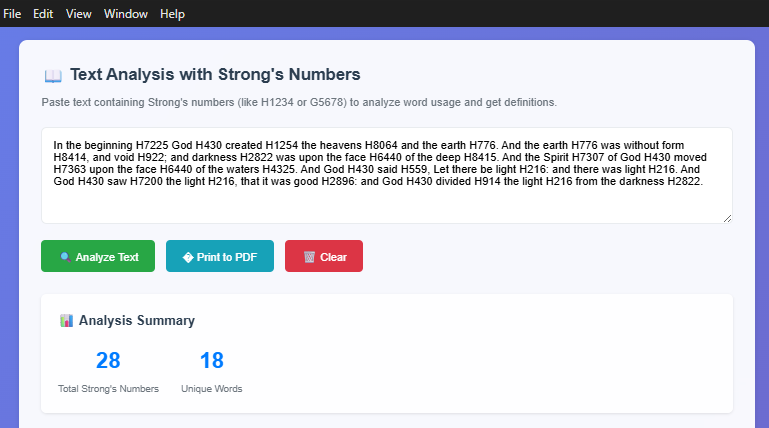Open the Window menu
Viewport: 769px width, 428px height.
[126, 14]
